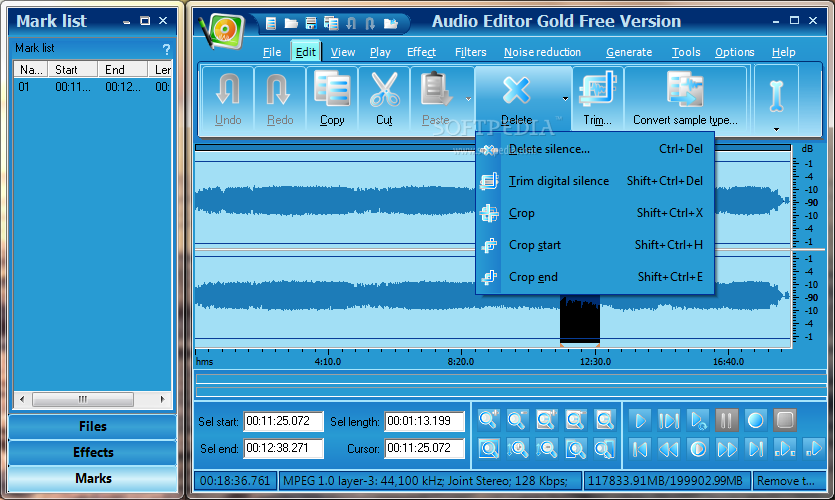835x500 pixels.
Task: Click the zoom out magnifier icon
Action: [518, 420]
